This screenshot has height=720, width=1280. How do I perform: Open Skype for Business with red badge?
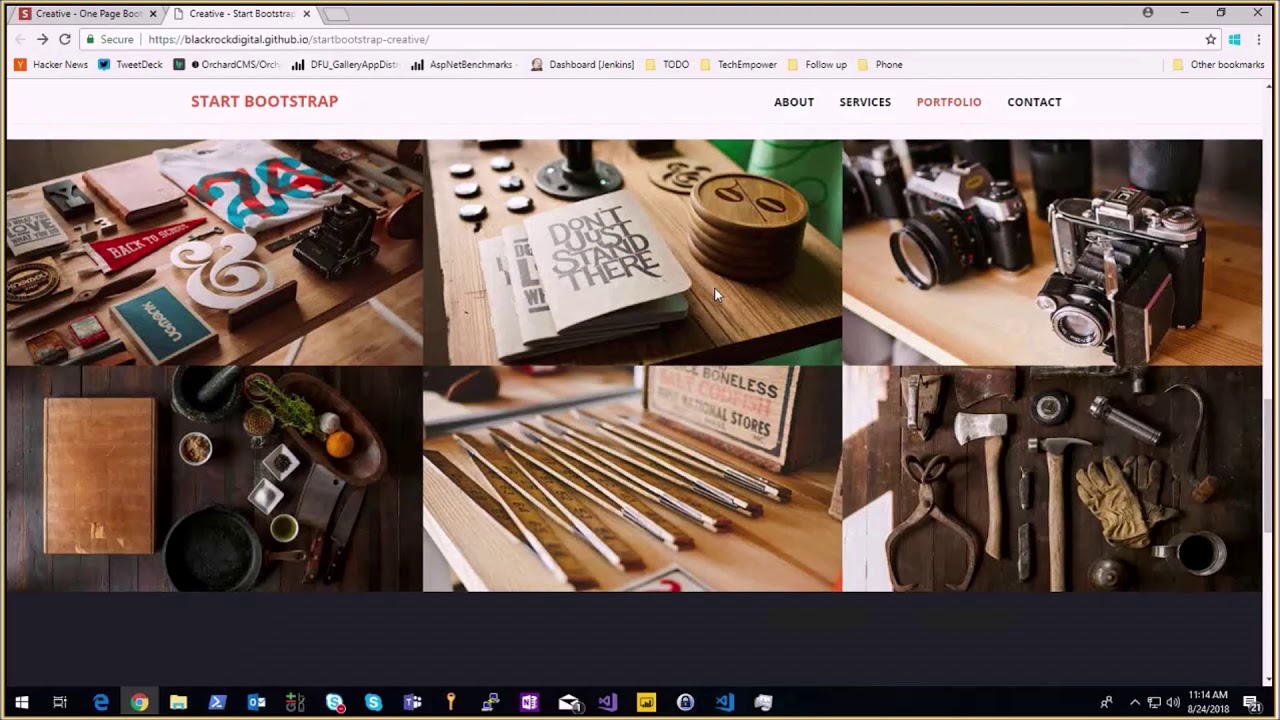(x=335, y=702)
